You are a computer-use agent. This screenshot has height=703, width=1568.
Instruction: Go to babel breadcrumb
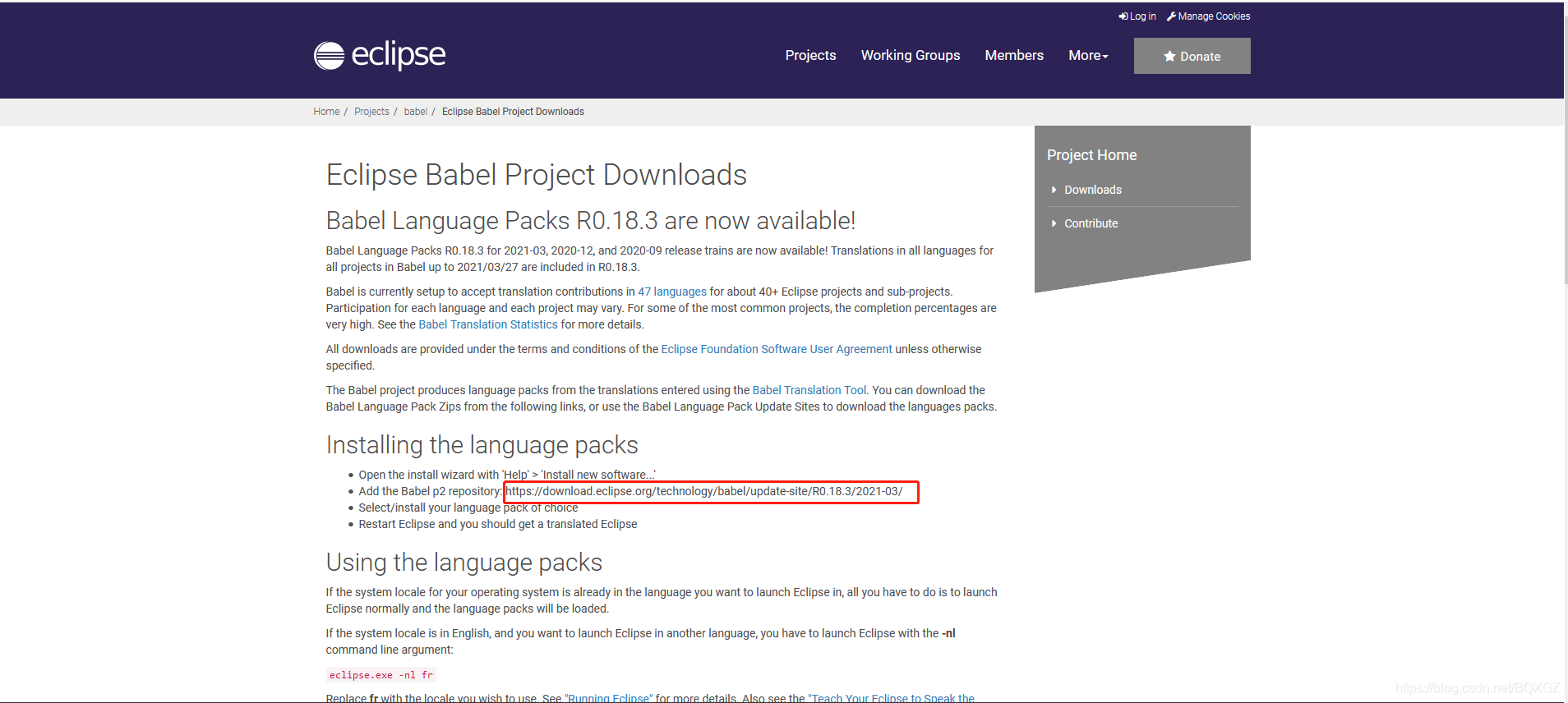point(415,112)
